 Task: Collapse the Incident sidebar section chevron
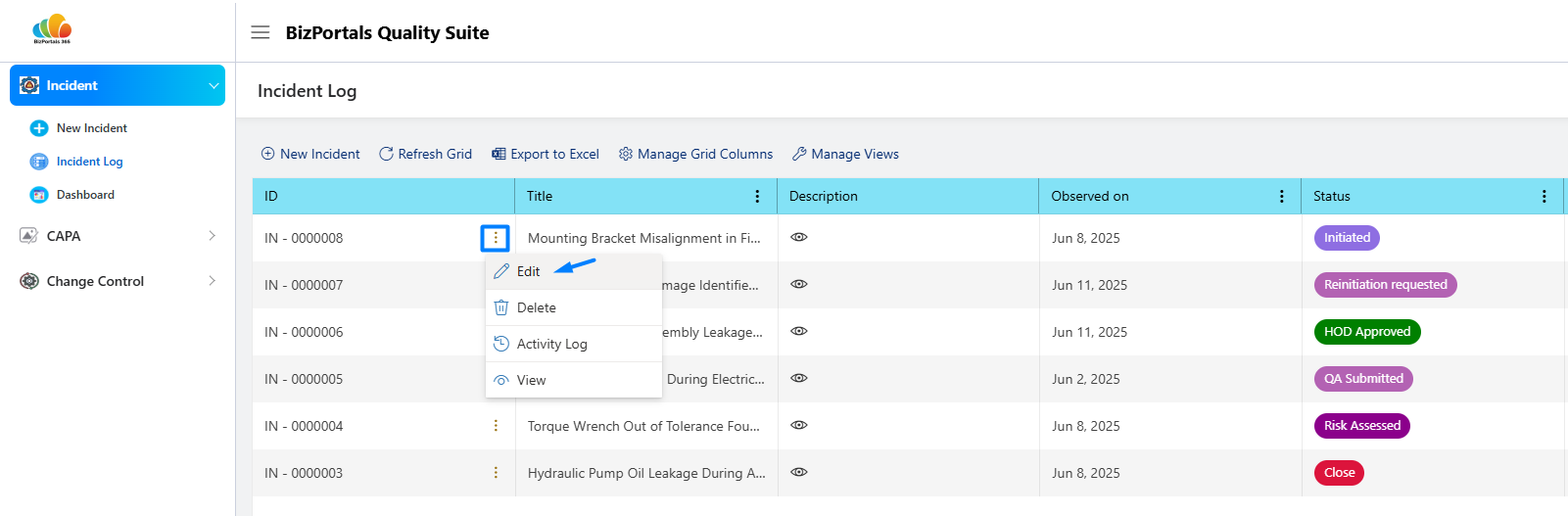point(214,86)
